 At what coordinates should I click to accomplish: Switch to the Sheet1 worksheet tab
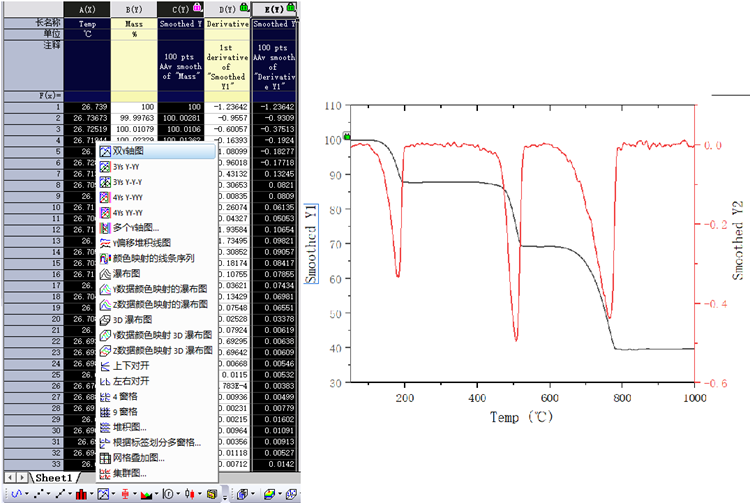pyautogui.click(x=54, y=478)
